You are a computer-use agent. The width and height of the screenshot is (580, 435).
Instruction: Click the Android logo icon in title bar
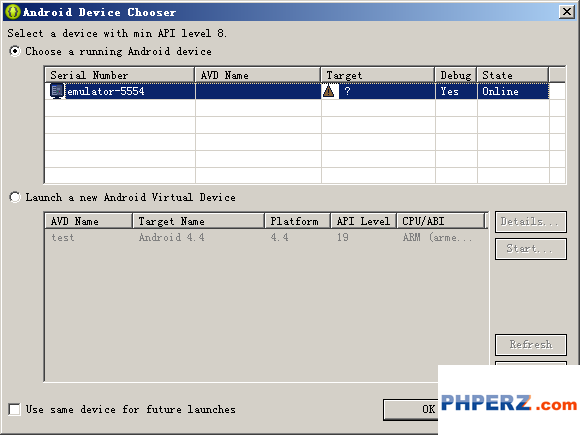pyautogui.click(x=13, y=12)
